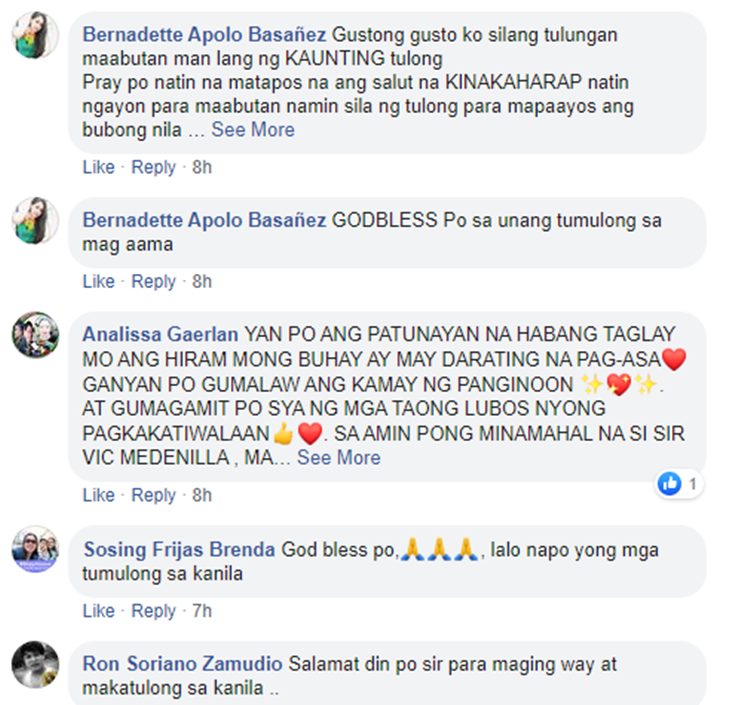750x705 pixels.
Task: Open Bernadette's avatar beside the GODBLESS comment
Action: pos(35,220)
